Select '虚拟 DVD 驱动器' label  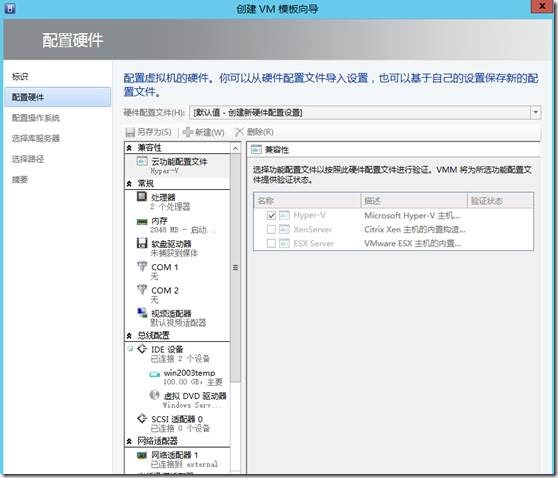tap(195, 396)
